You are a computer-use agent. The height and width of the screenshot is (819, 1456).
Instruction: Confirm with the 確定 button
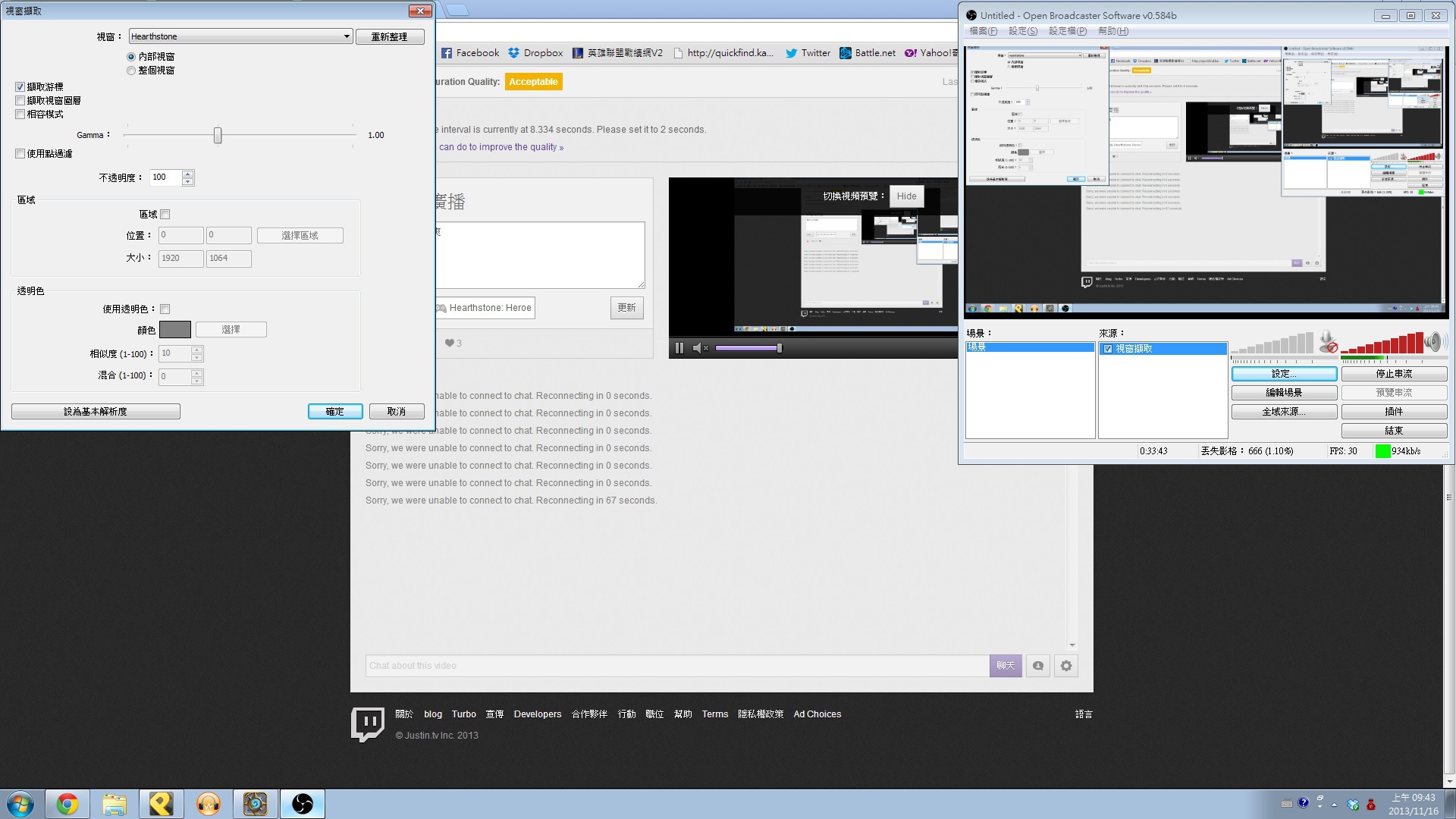pyautogui.click(x=334, y=411)
